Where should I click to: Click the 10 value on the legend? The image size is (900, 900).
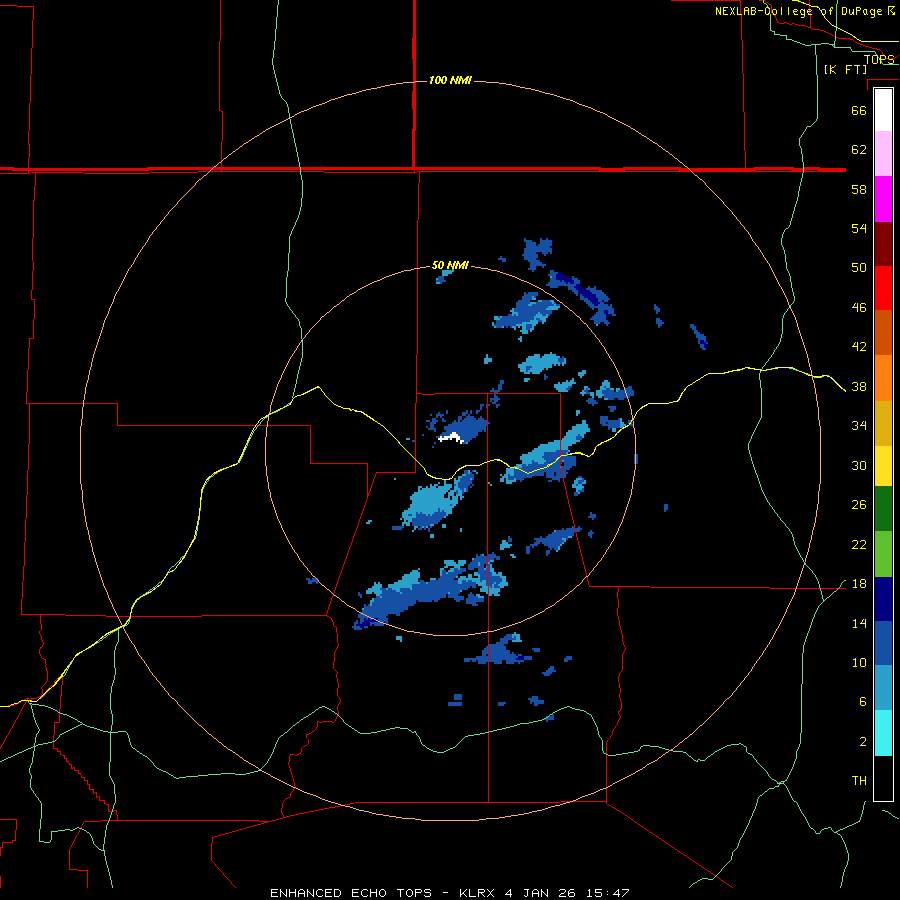(x=859, y=663)
